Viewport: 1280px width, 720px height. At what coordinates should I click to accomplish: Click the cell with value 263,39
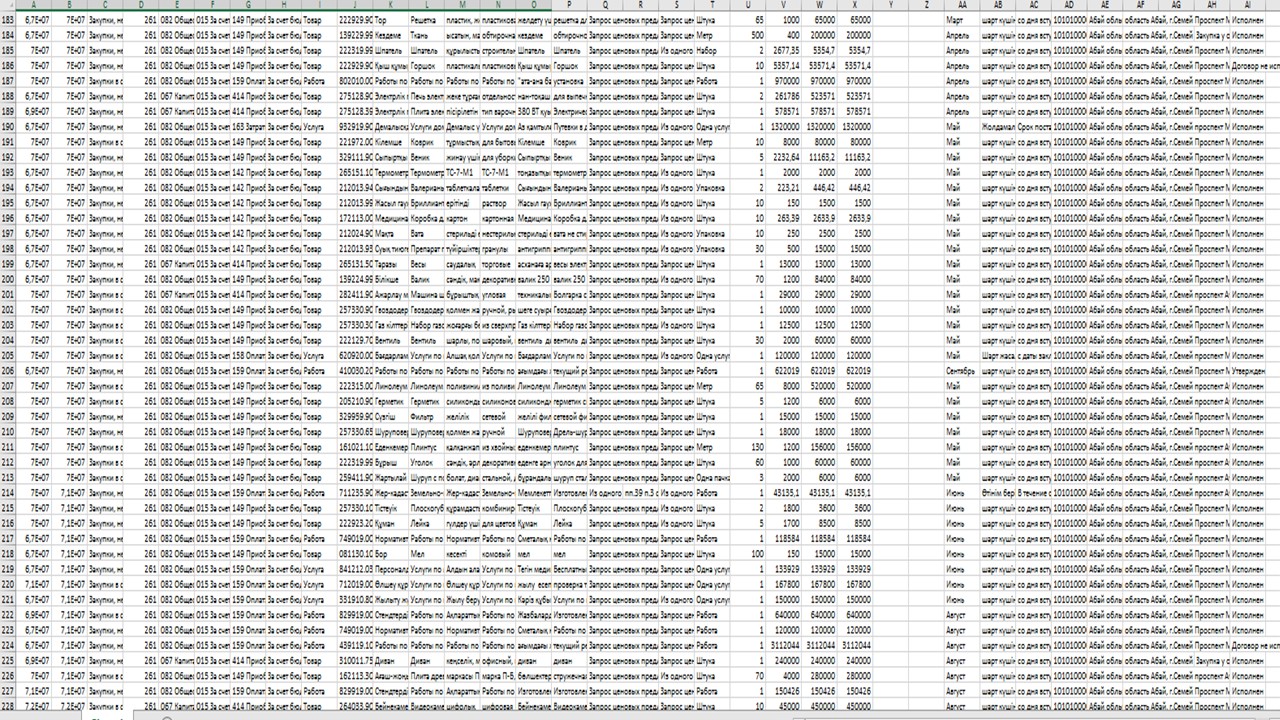click(x=783, y=218)
